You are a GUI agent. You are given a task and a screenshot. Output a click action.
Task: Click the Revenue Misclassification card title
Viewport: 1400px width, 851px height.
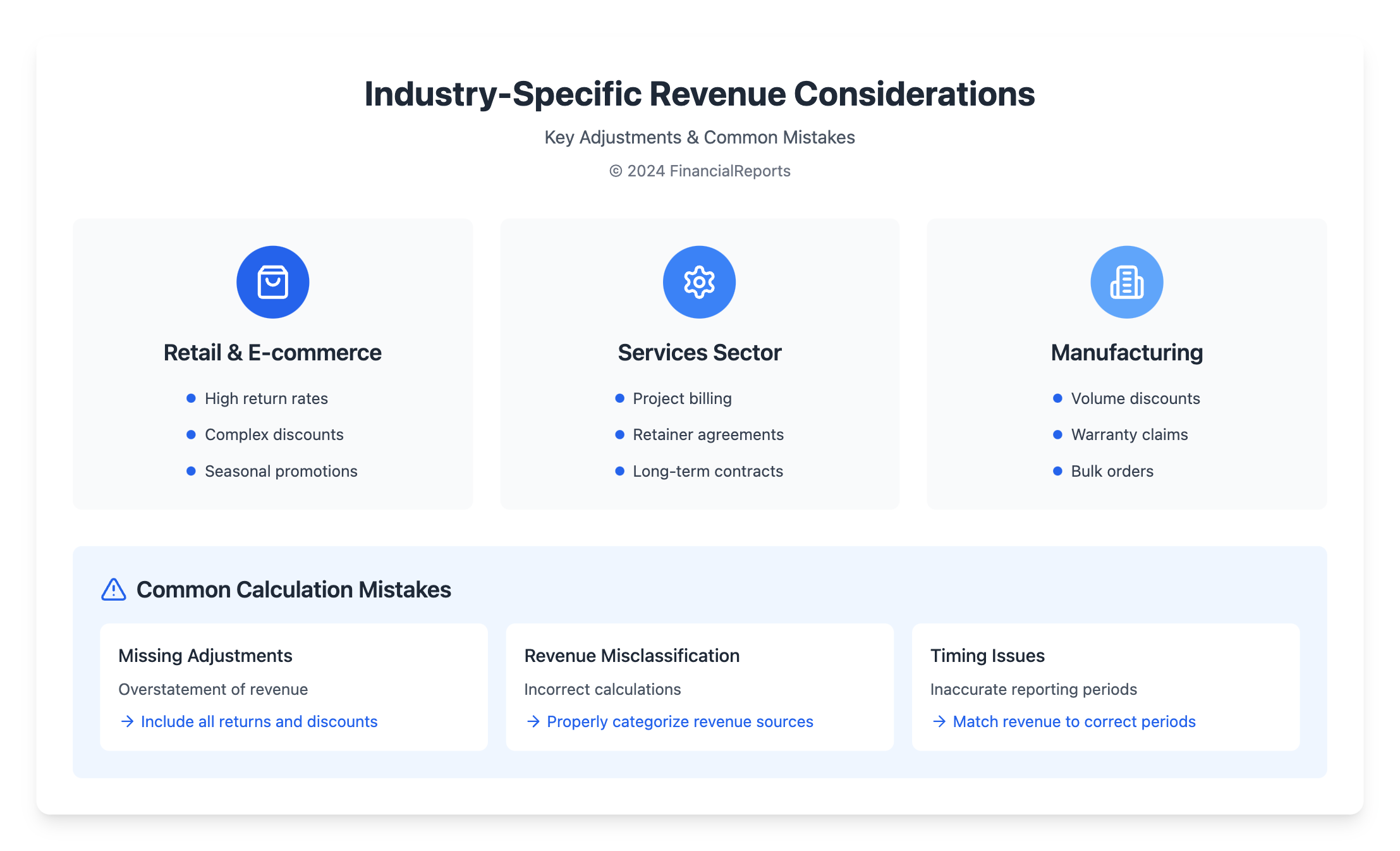click(x=631, y=656)
